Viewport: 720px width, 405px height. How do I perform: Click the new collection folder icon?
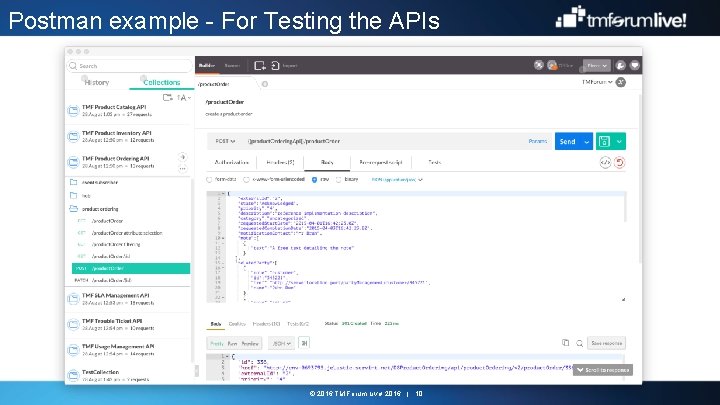[168, 97]
